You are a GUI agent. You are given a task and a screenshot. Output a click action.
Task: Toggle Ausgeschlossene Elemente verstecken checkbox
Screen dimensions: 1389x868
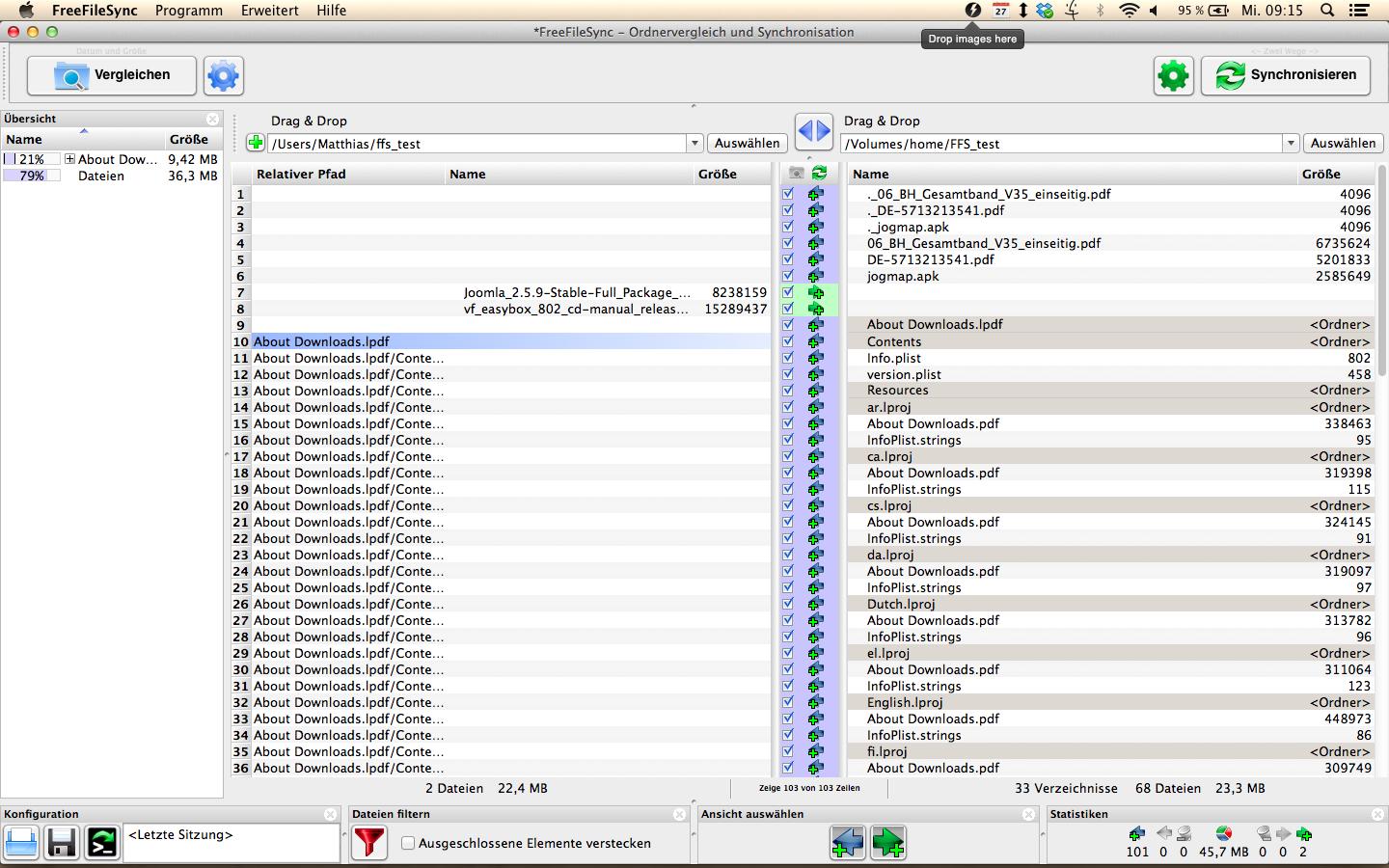(x=408, y=843)
